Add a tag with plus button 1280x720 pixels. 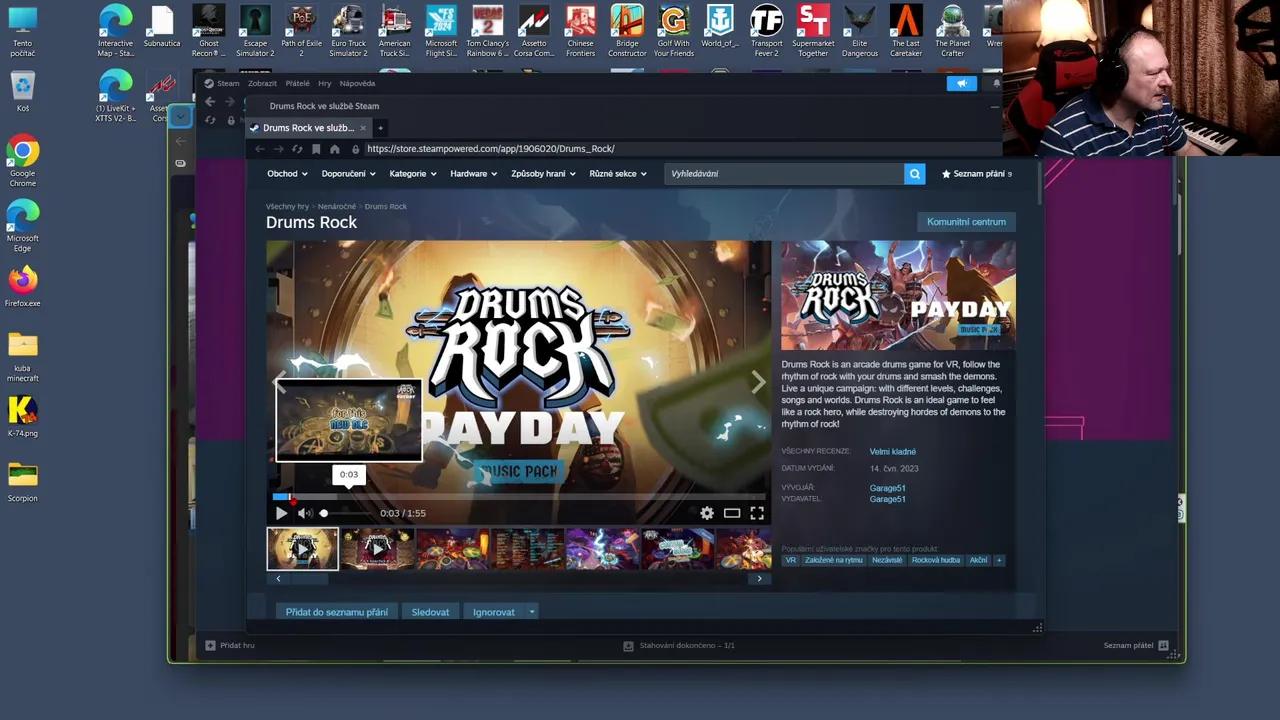(999, 560)
